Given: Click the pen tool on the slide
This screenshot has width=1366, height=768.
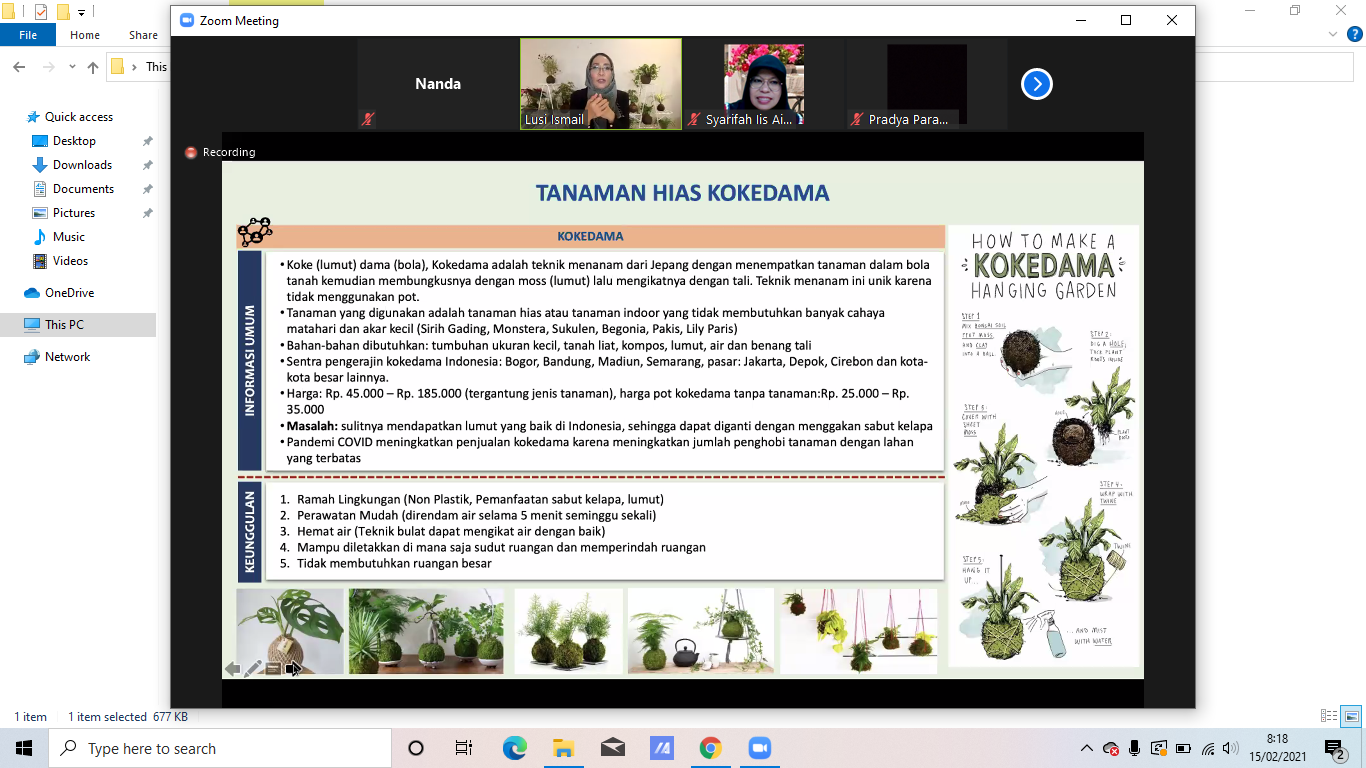Looking at the screenshot, I should (252, 668).
